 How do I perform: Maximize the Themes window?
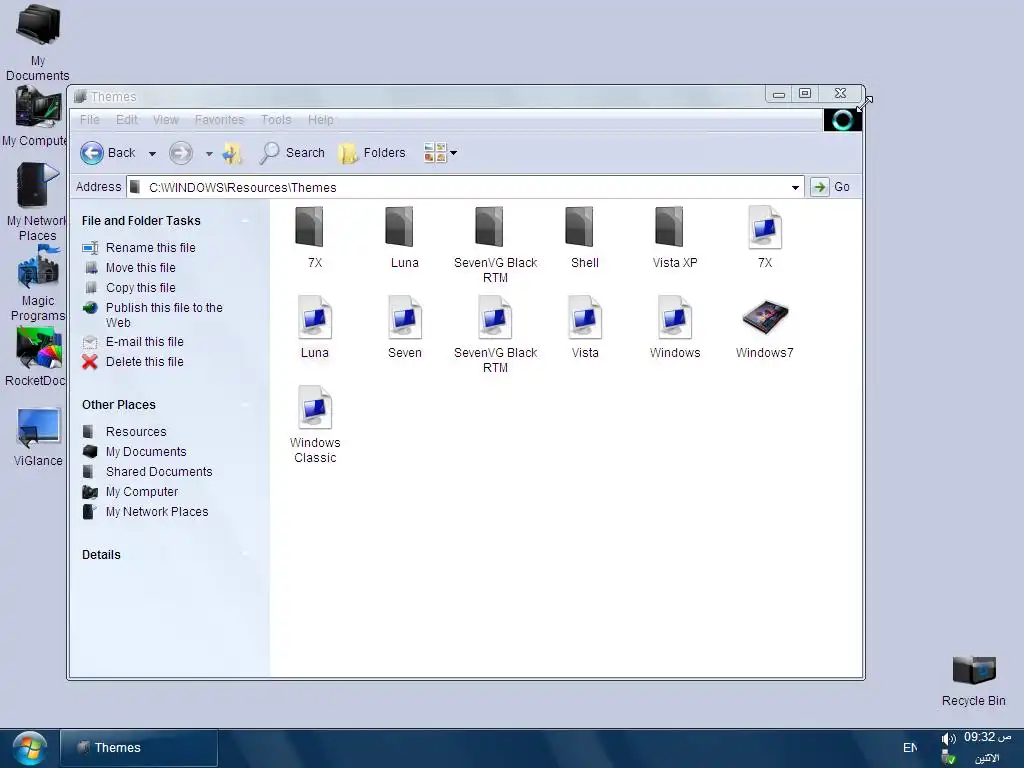point(805,94)
